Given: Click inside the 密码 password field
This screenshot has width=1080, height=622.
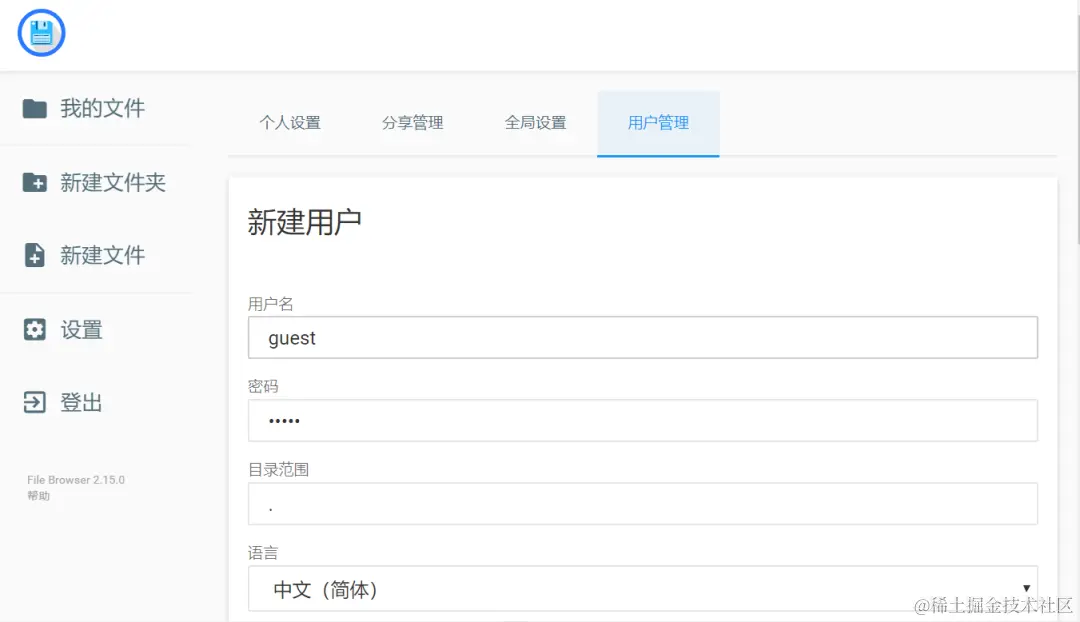Looking at the screenshot, I should click(640, 420).
